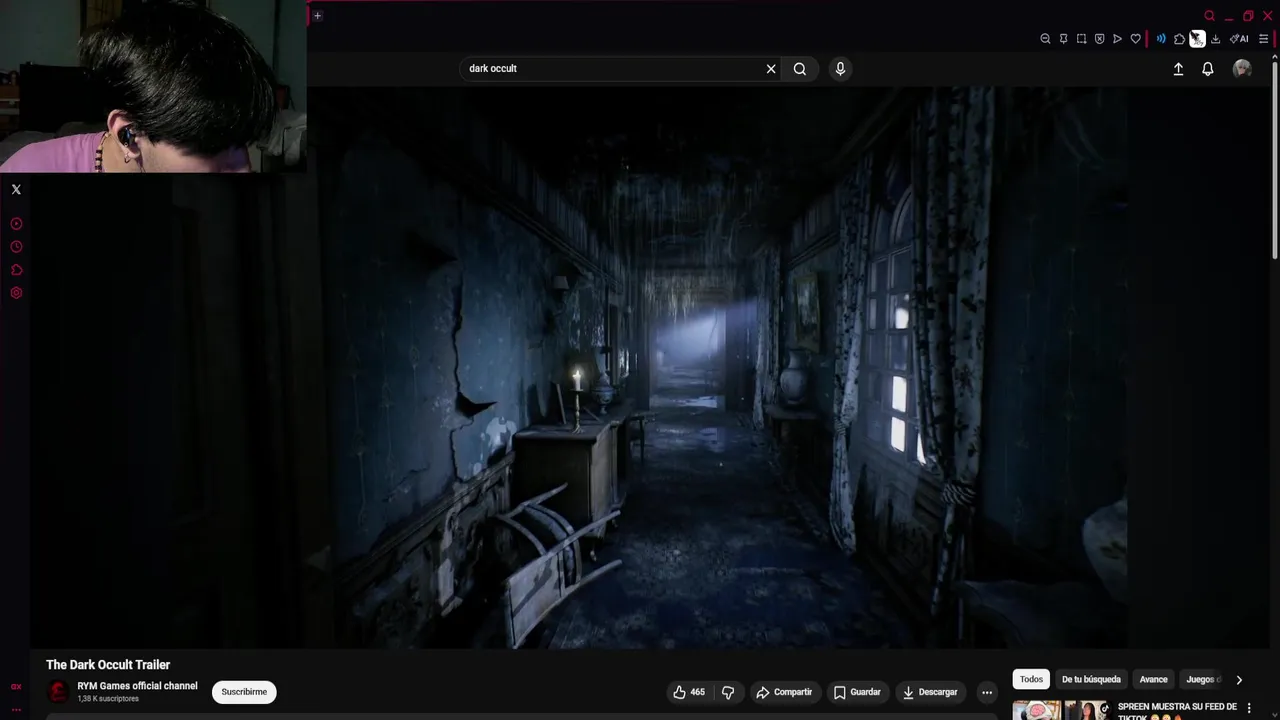The image size is (1280, 720).
Task: Open sidebar three-dots more options
Action: [16, 710]
